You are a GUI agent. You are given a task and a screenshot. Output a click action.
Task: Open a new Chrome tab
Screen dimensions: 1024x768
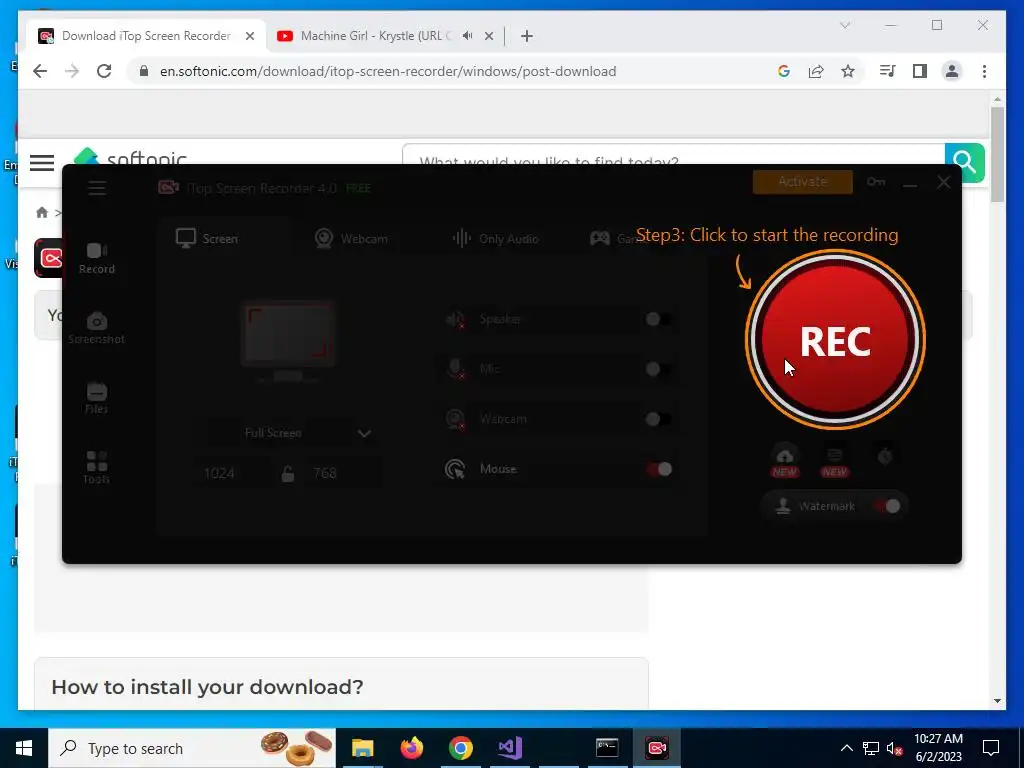(527, 36)
